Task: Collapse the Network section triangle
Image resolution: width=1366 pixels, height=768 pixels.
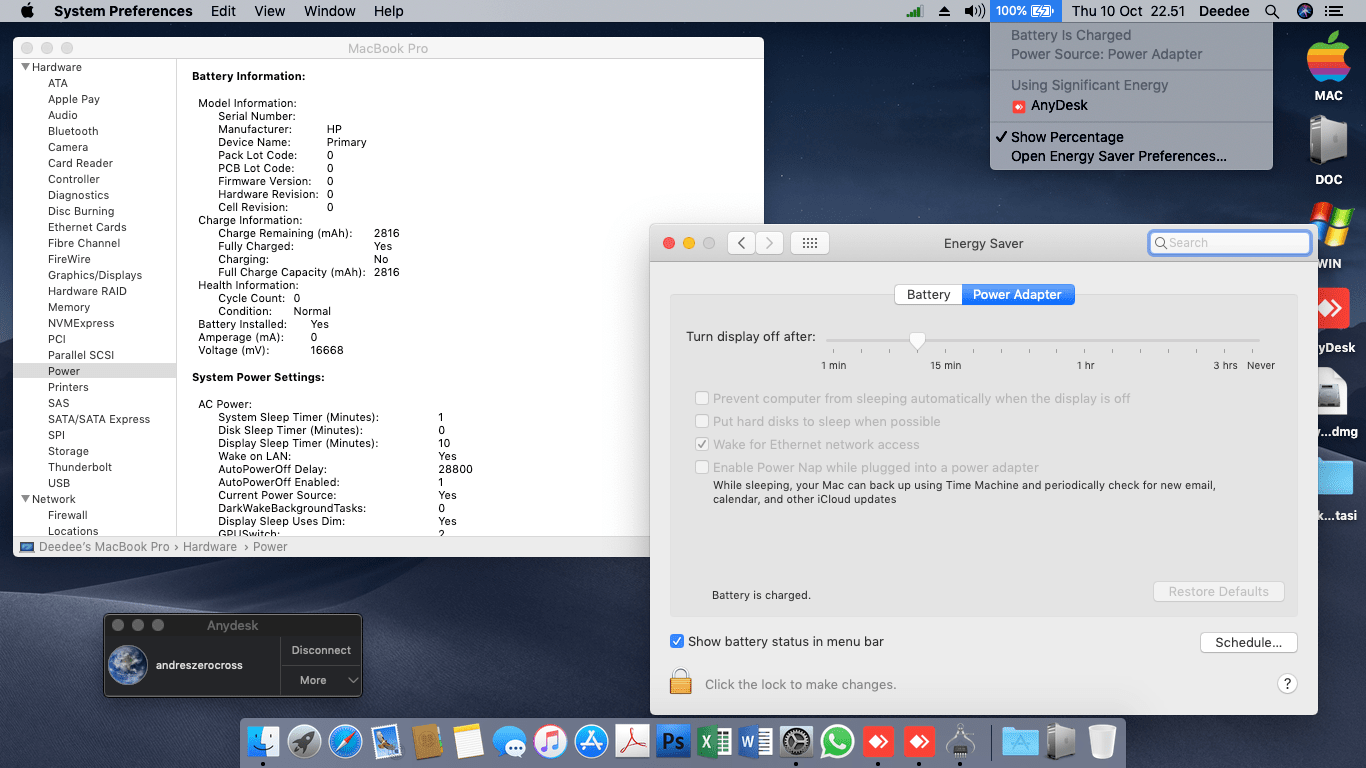Action: 24,499
